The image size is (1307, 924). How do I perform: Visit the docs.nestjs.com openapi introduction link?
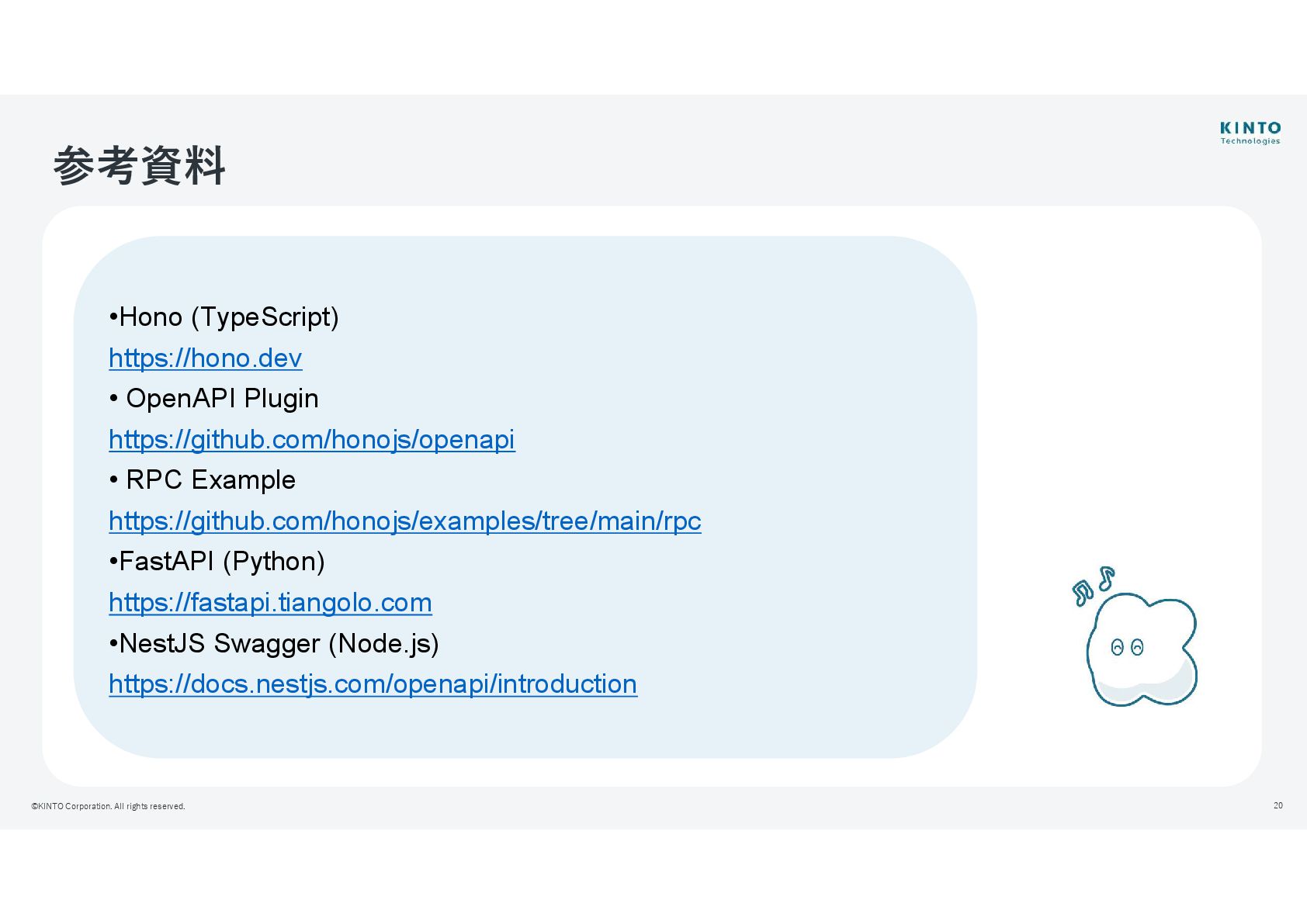coord(373,684)
